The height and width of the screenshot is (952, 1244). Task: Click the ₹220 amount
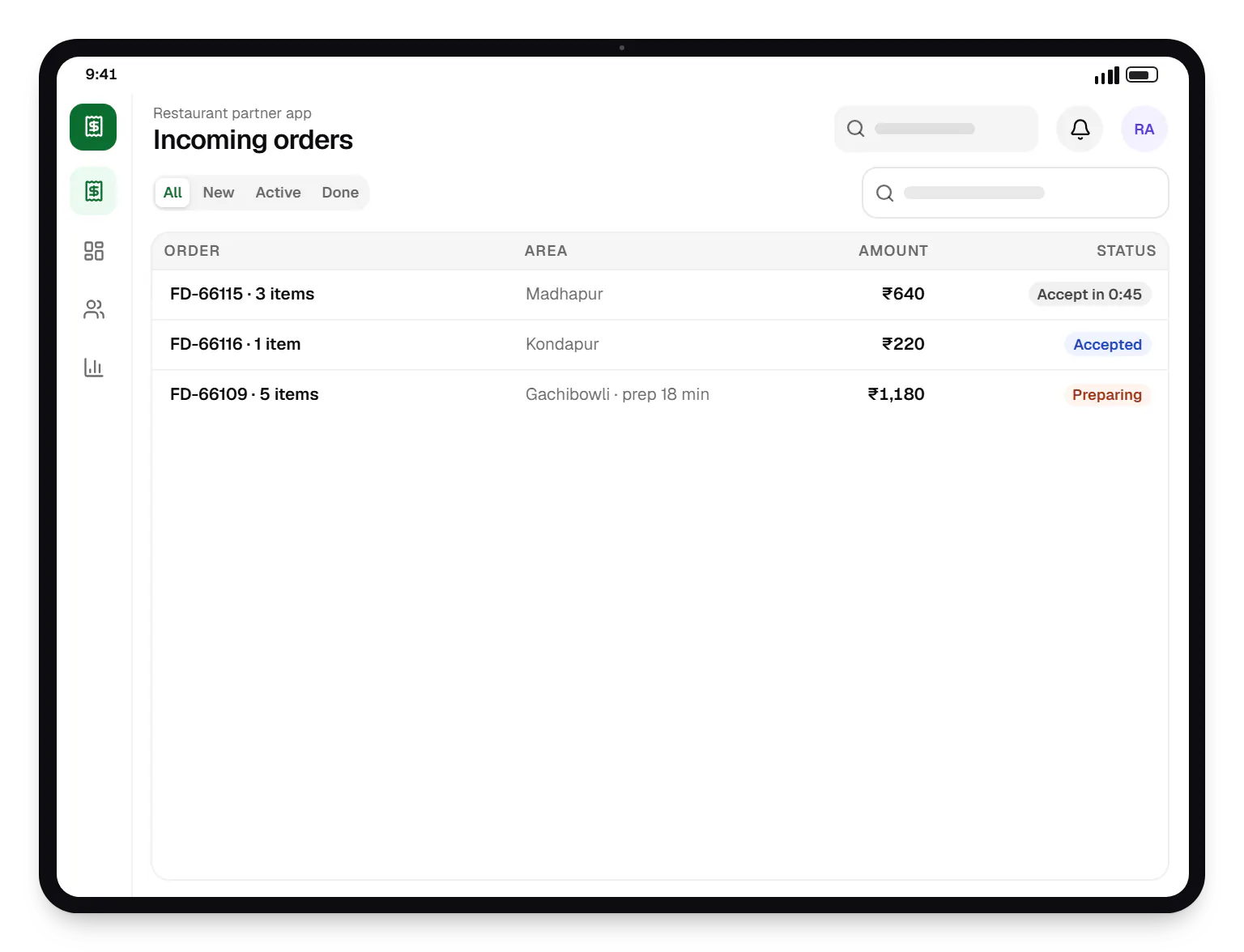pyautogui.click(x=903, y=344)
